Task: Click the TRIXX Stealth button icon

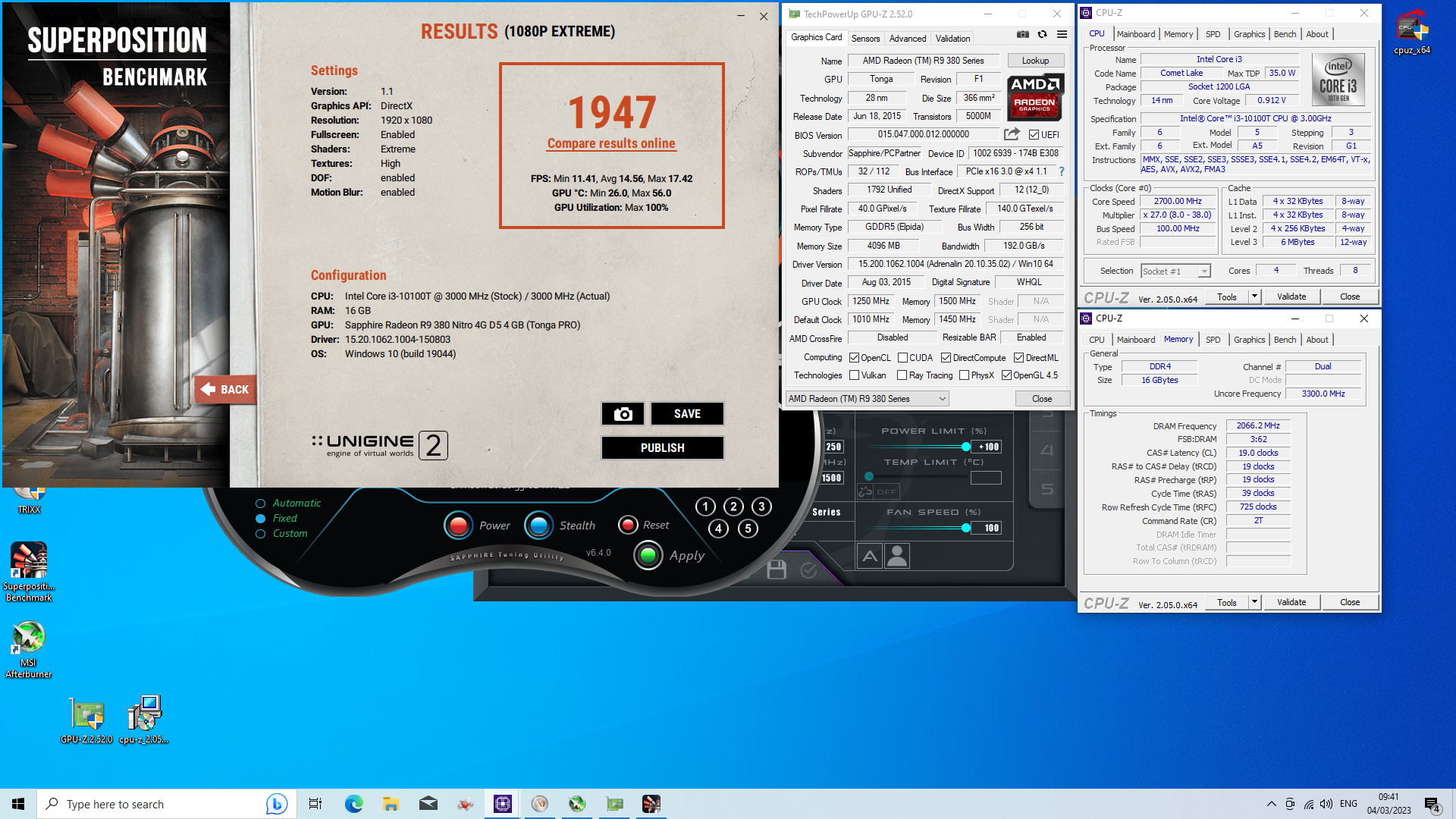Action: [538, 526]
